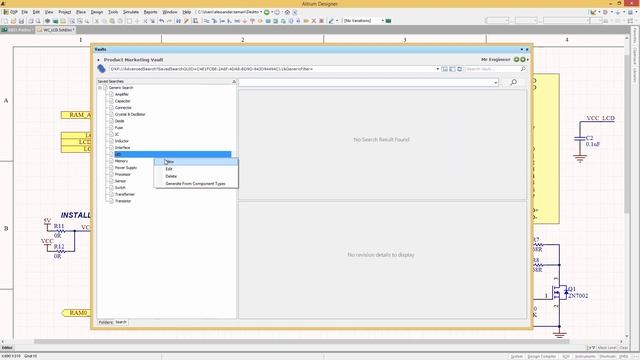The width and height of the screenshot is (640, 360).
Task: Open the Mr Engineer user dropdown arrow
Action: [528, 60]
